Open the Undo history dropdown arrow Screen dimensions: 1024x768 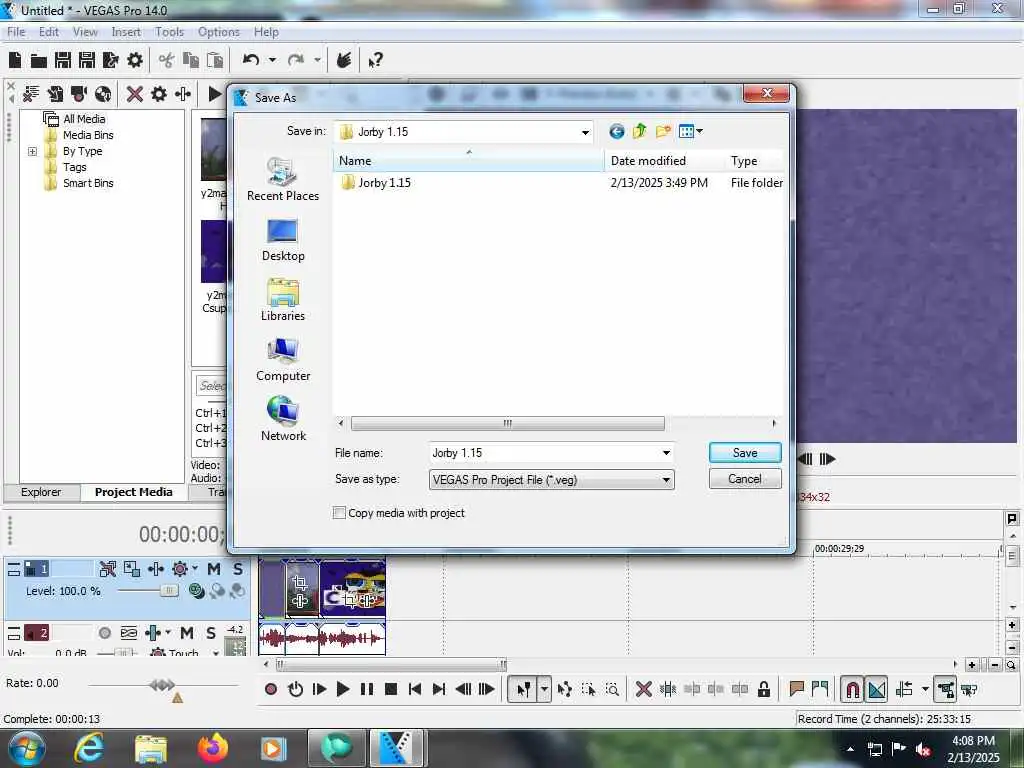click(x=272, y=60)
